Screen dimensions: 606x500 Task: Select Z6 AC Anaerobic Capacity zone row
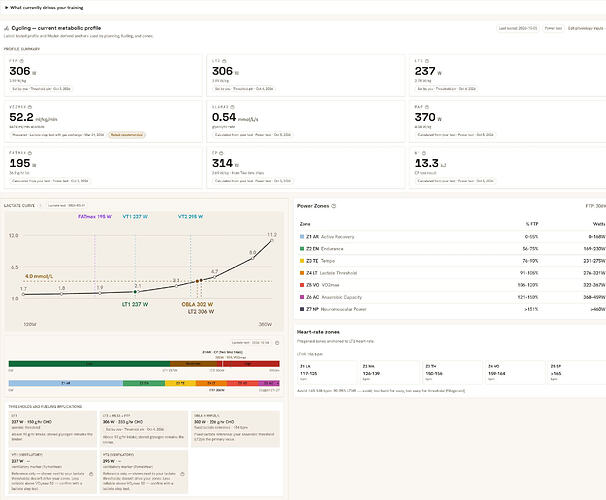[453, 297]
